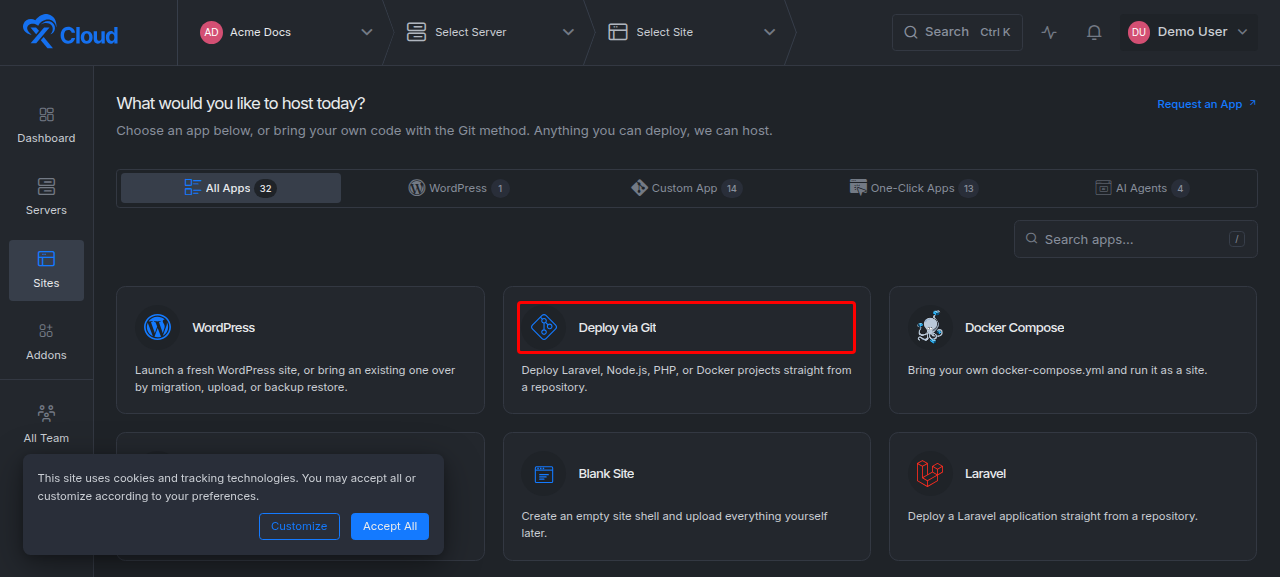Click the Blank Site icon

(x=543, y=473)
